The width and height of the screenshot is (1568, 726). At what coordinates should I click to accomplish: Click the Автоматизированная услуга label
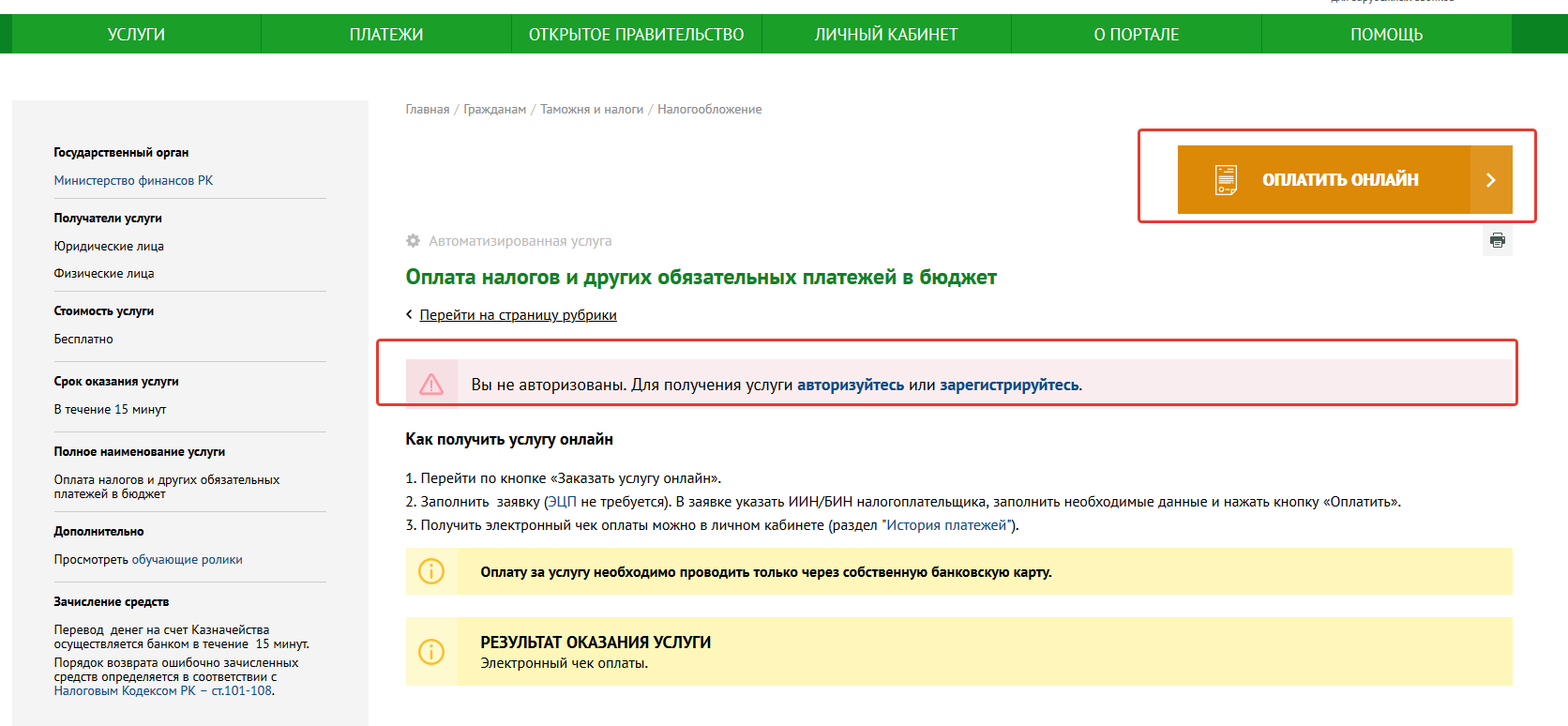click(520, 241)
